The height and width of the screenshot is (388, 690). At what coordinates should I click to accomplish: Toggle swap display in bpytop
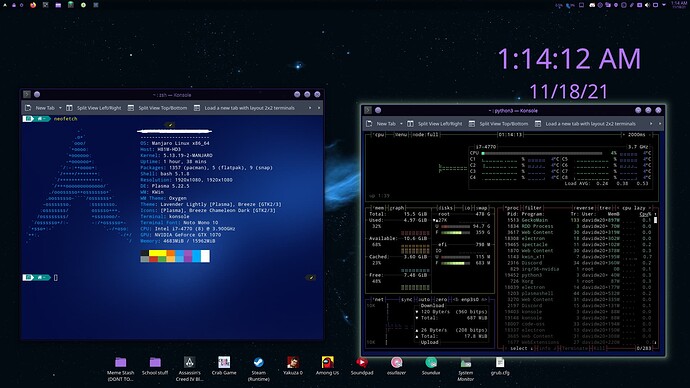click(482, 208)
